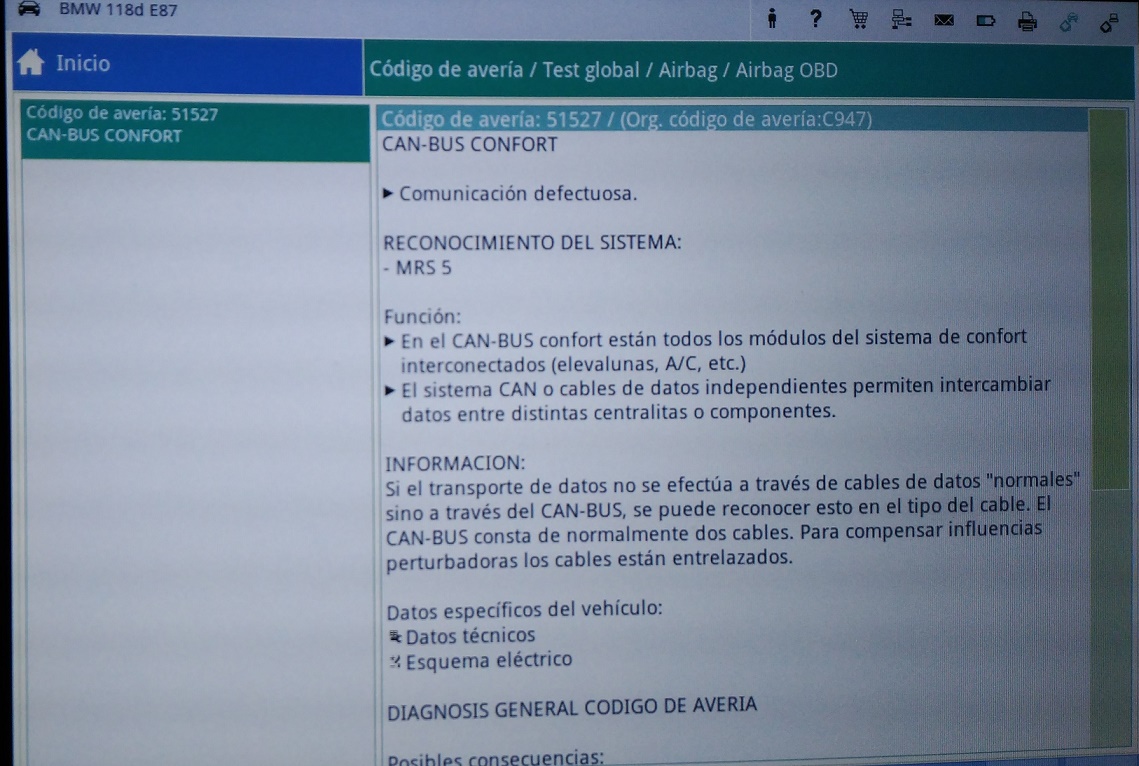Check the battery status icon
The height and width of the screenshot is (766, 1139).
(x=985, y=20)
